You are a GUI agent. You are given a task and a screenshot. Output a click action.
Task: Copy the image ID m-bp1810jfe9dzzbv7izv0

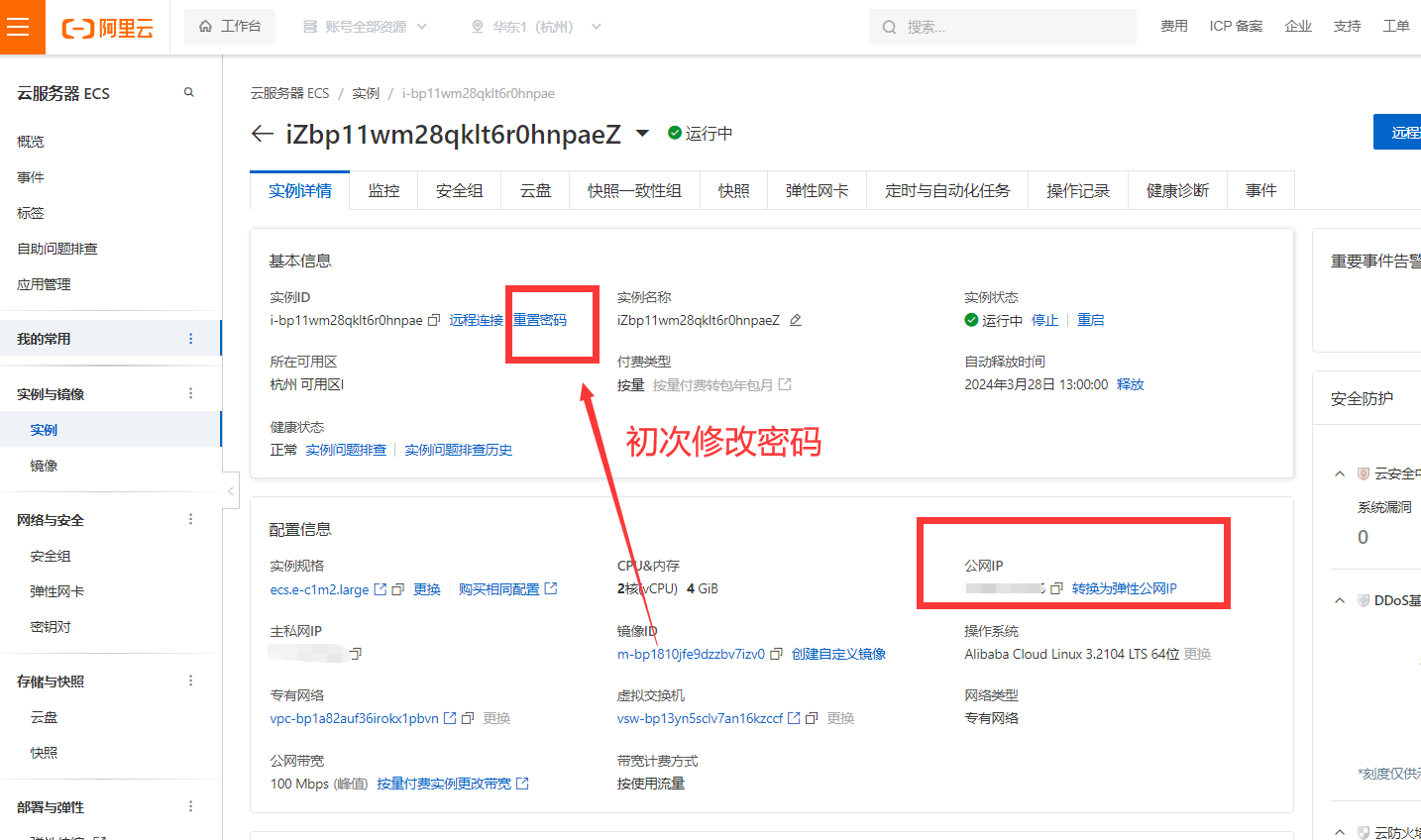click(x=777, y=654)
